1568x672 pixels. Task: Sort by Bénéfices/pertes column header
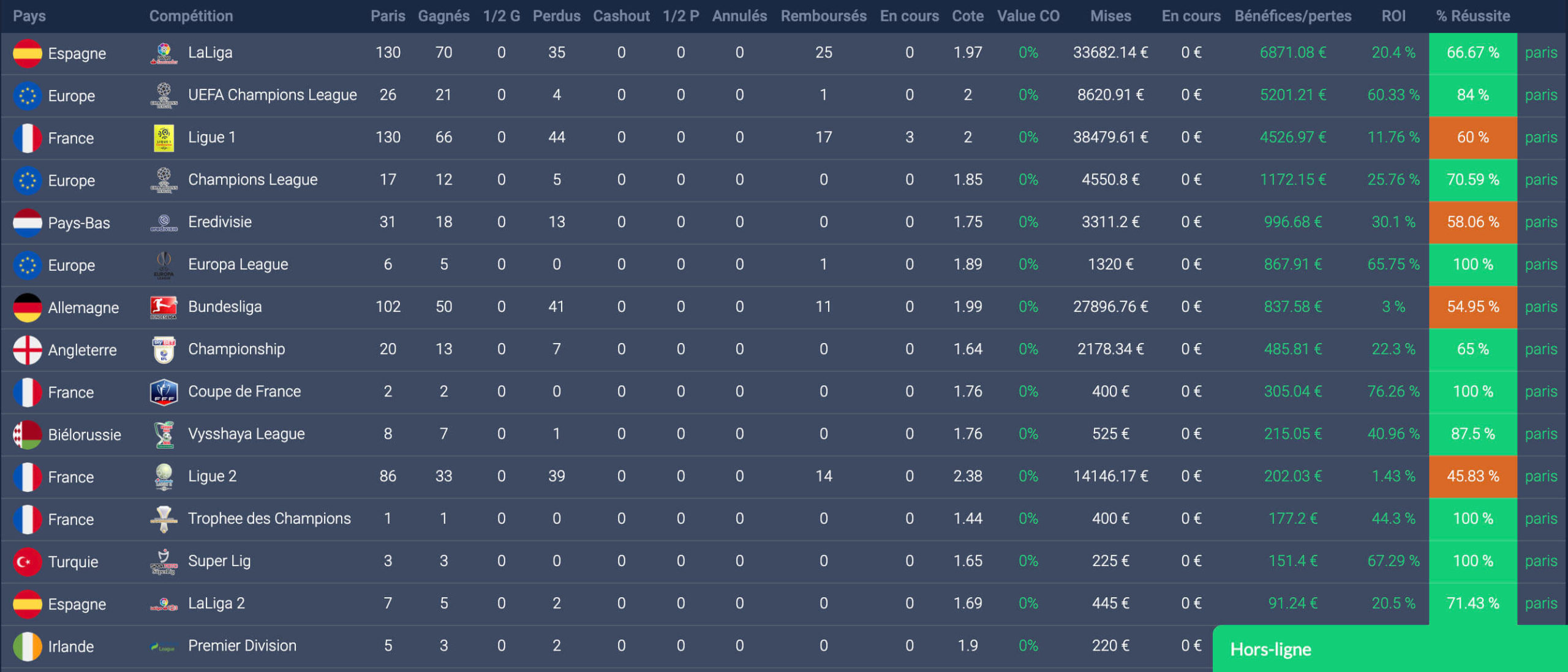tap(1292, 16)
